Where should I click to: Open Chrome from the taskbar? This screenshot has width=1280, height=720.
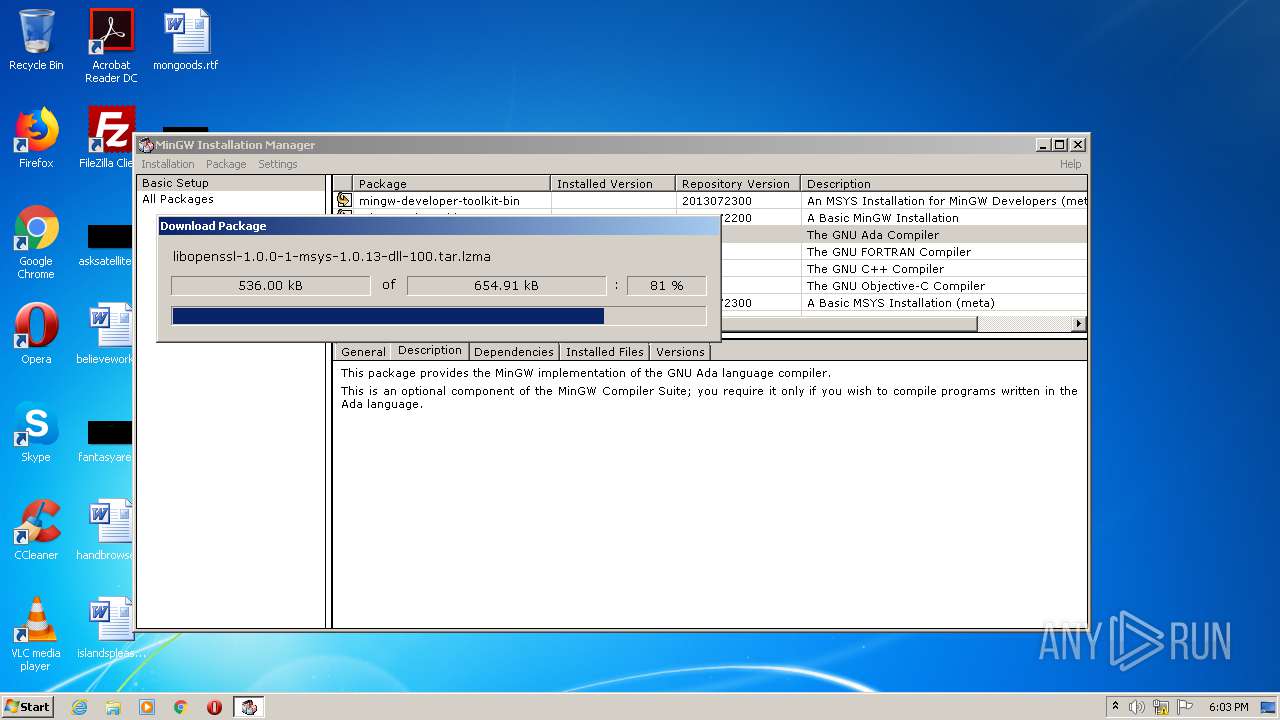click(181, 707)
